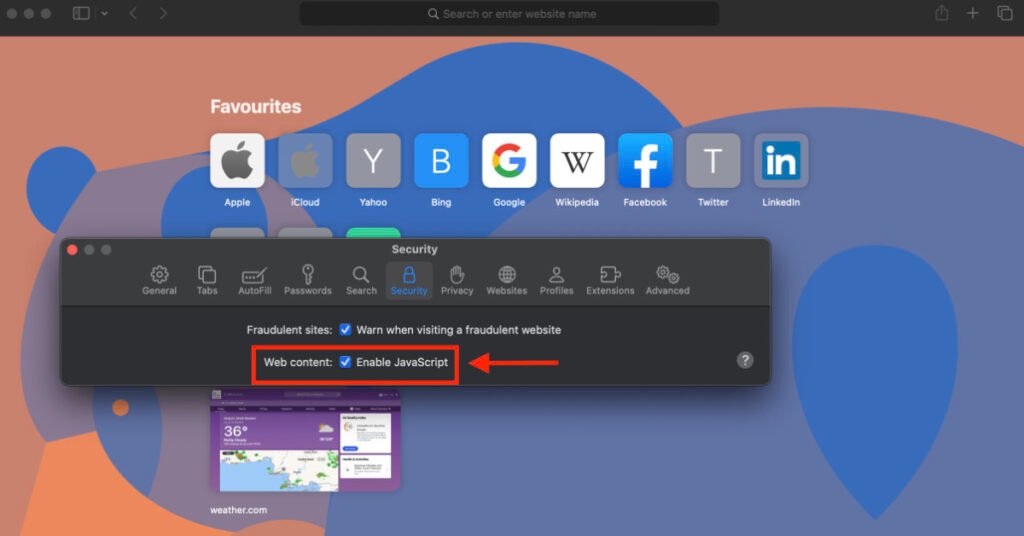Click the help question mark button
The height and width of the screenshot is (536, 1024).
tap(745, 360)
